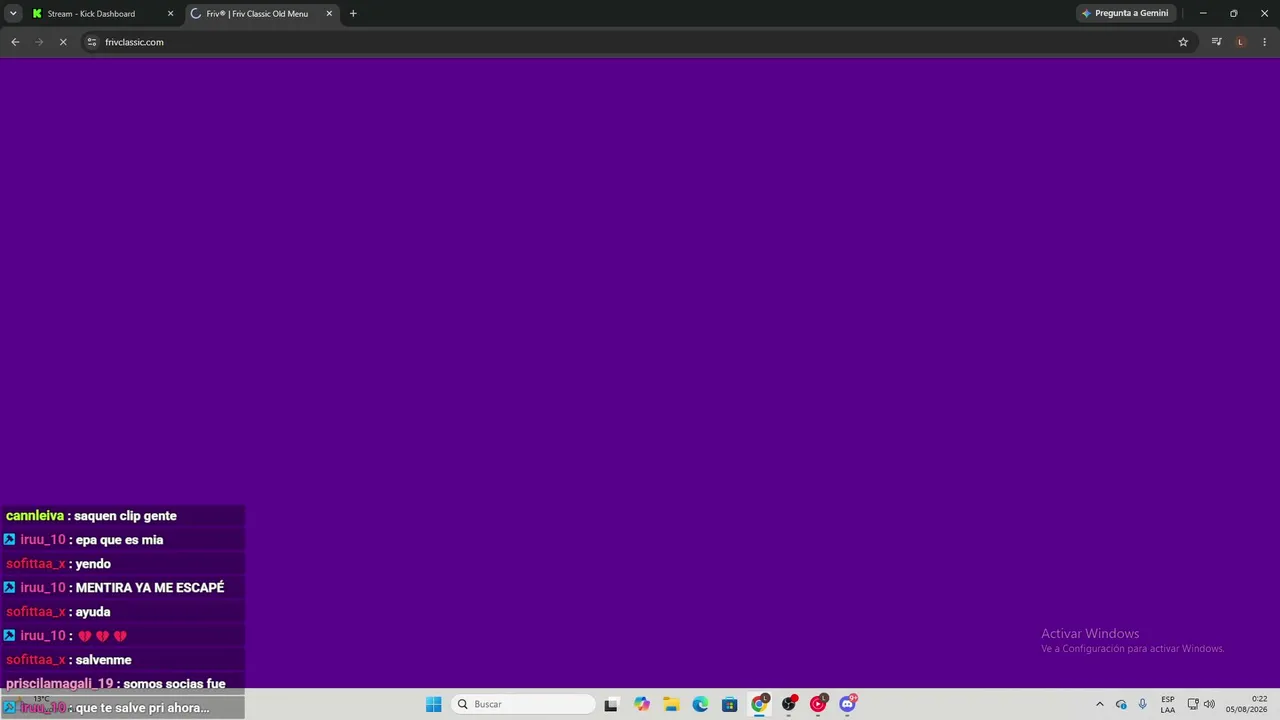Click the message 'somos socias fue'
The width and height of the screenshot is (1280, 720).
point(174,684)
